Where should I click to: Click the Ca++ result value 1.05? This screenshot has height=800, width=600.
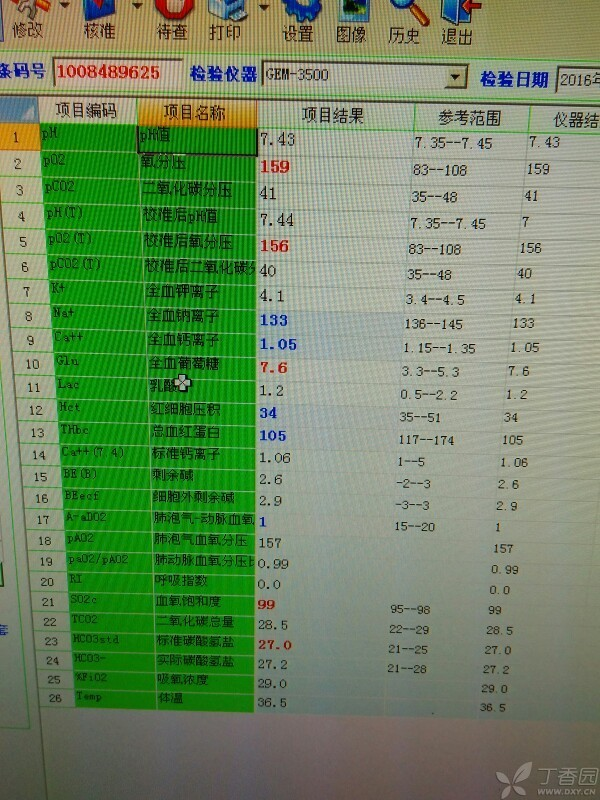(278, 344)
